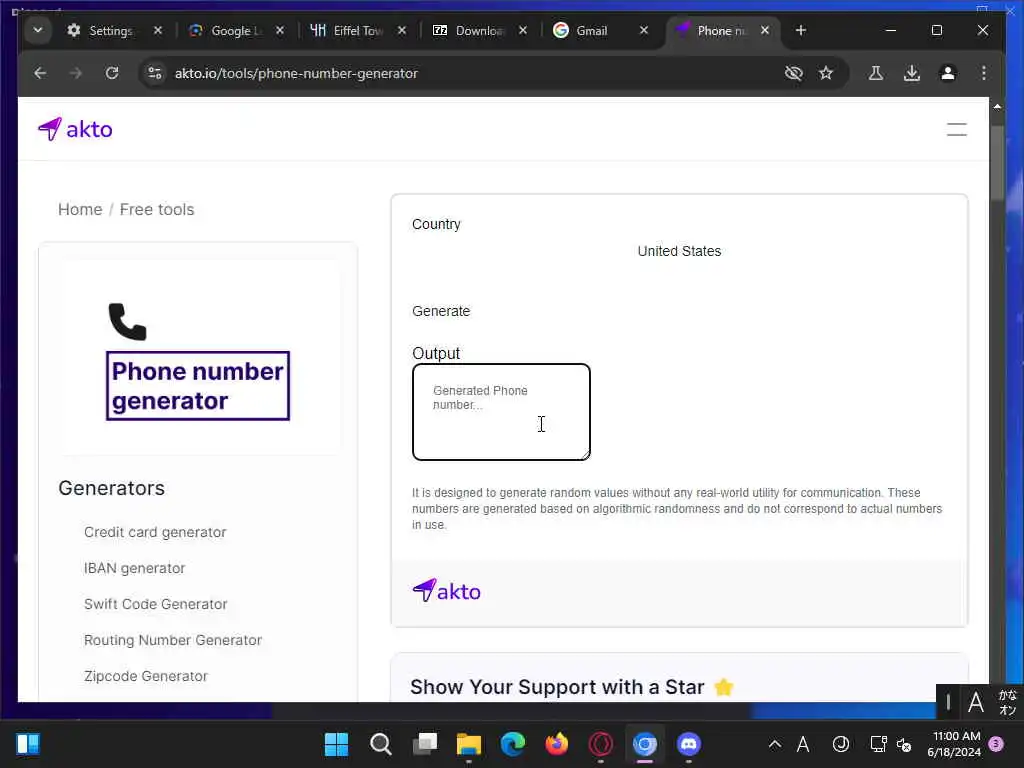Open Zipcode Generator link
Viewport: 1024px width, 768px height.
146,676
